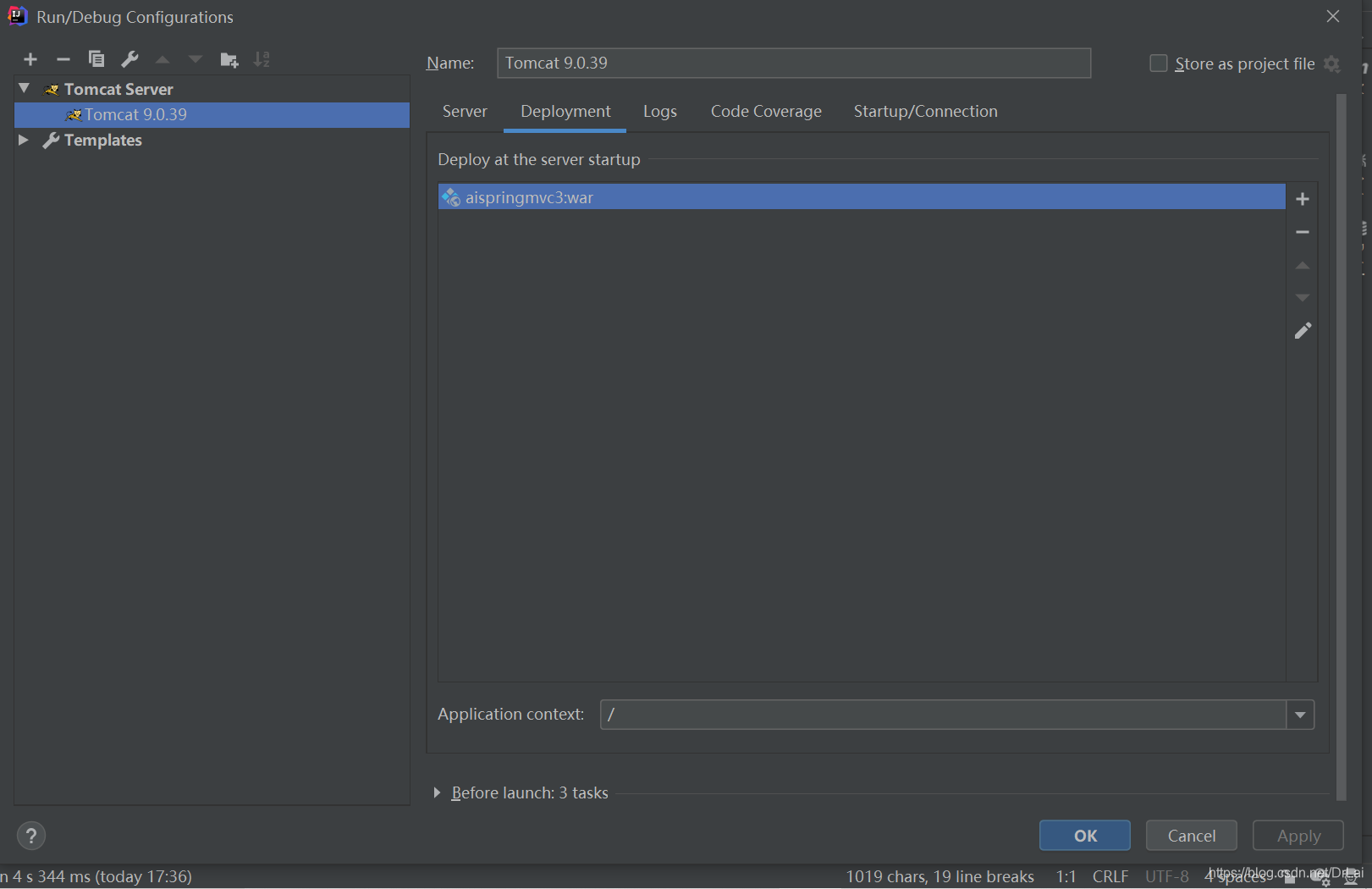Select the Tomcat Server group label
The width and height of the screenshot is (1372, 889).
[118, 89]
